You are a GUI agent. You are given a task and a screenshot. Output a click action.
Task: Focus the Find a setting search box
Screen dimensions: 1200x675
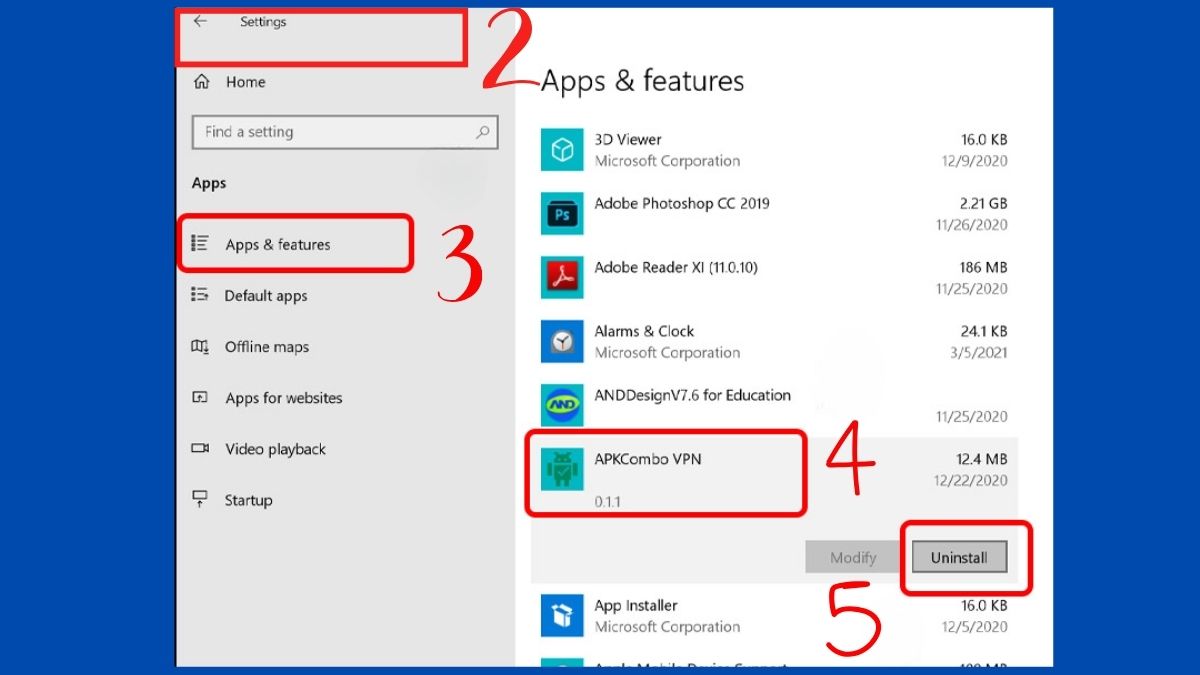345,132
